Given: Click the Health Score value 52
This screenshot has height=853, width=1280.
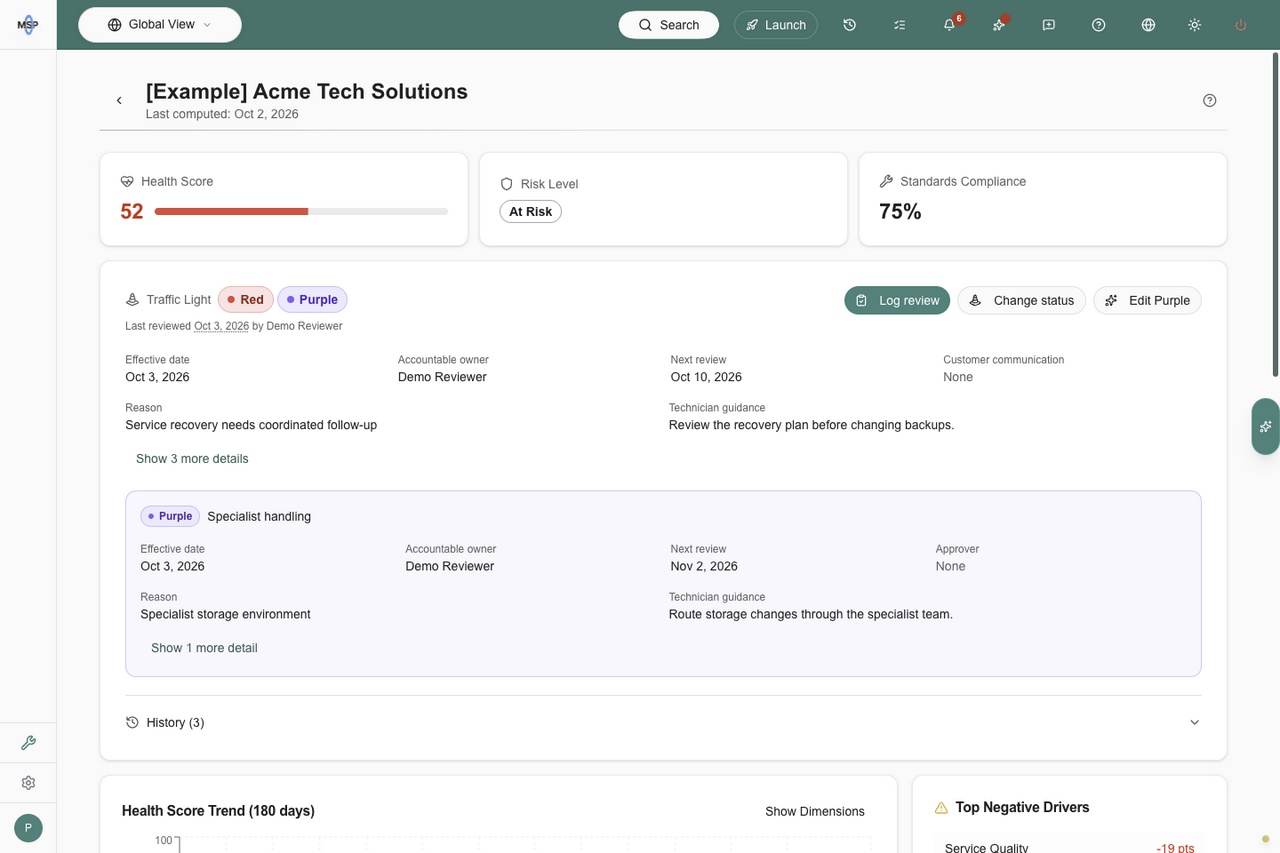Looking at the screenshot, I should 132,211.
